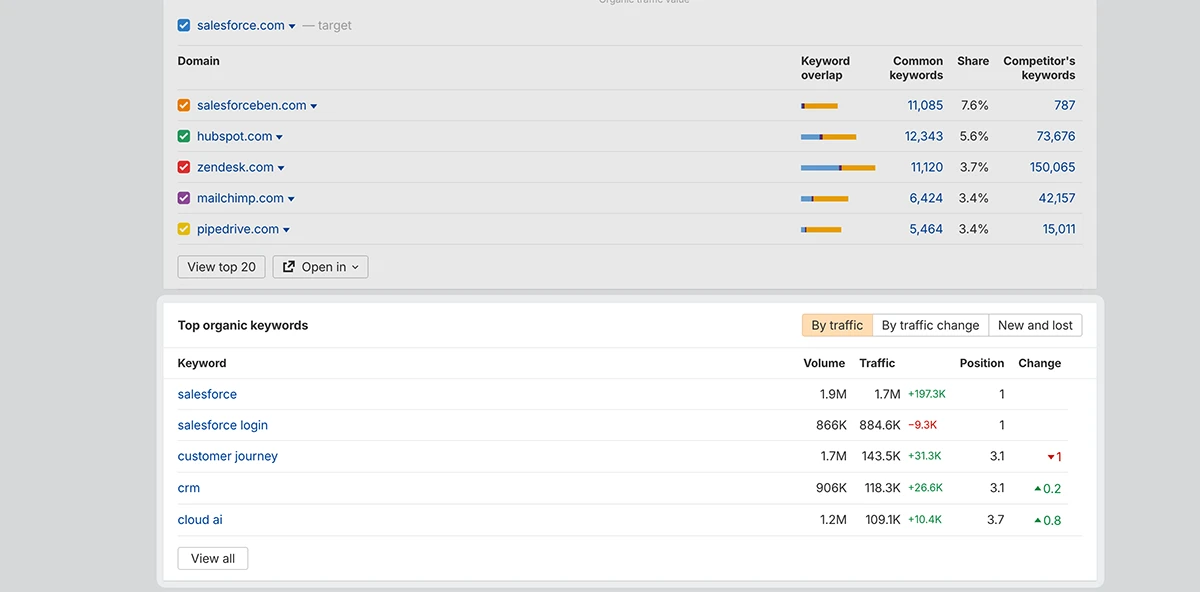Open the salesforce keyword link

(207, 394)
